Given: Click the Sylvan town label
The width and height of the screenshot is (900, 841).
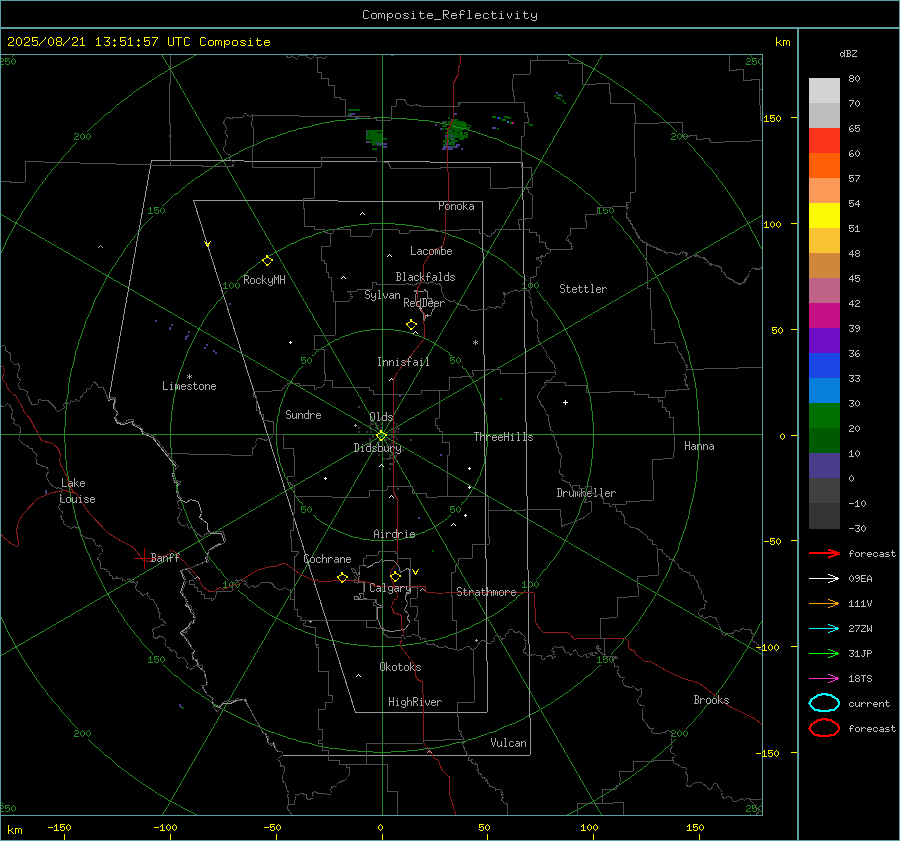Looking at the screenshot, I should click(x=382, y=295).
